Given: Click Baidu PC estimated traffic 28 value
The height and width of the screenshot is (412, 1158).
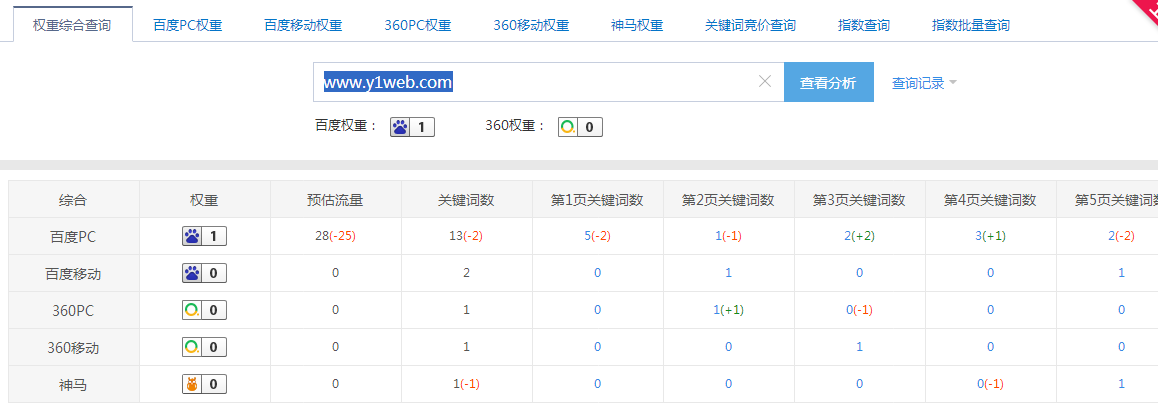Looking at the screenshot, I should point(322,236).
